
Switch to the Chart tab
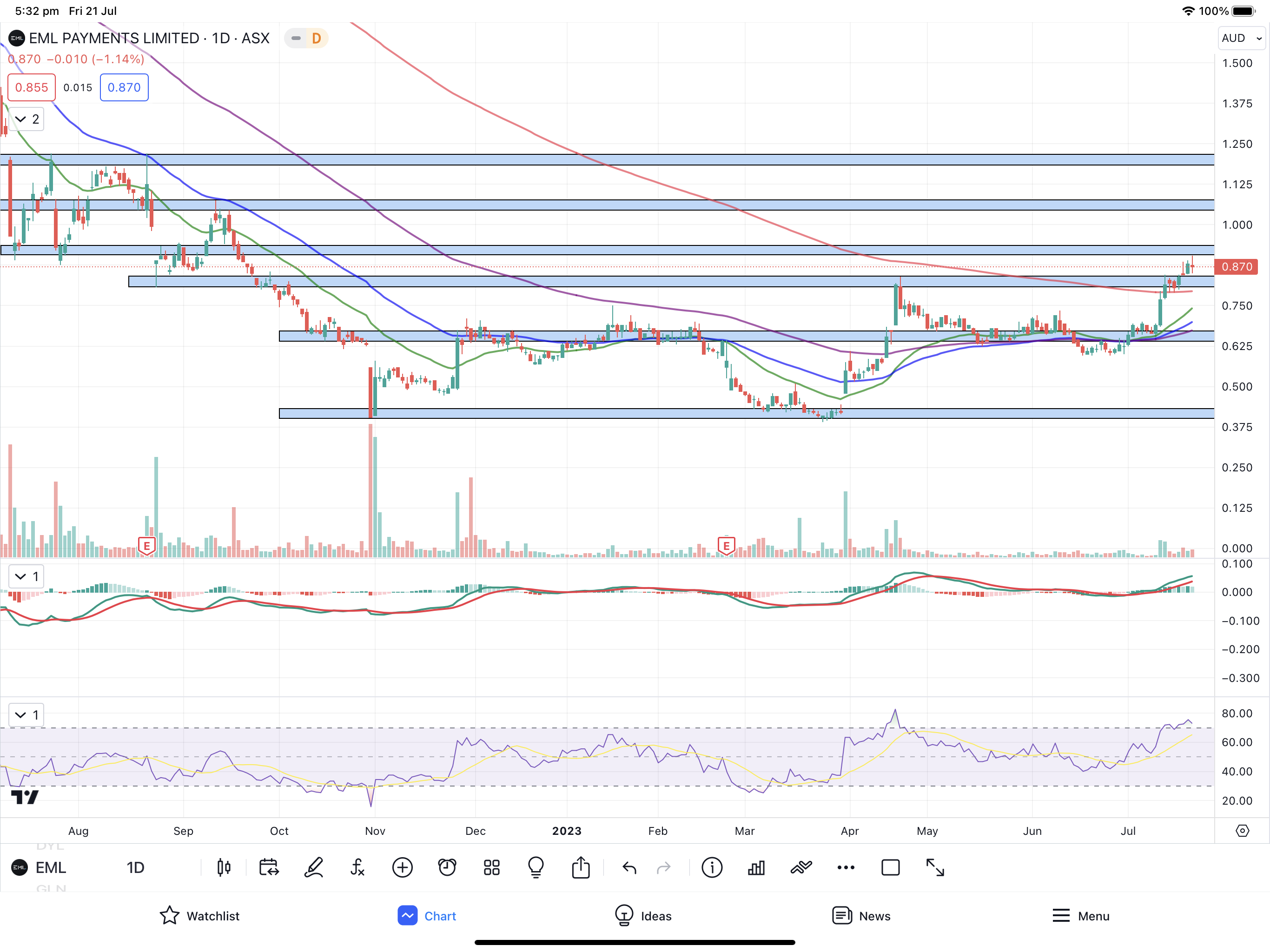[x=427, y=916]
